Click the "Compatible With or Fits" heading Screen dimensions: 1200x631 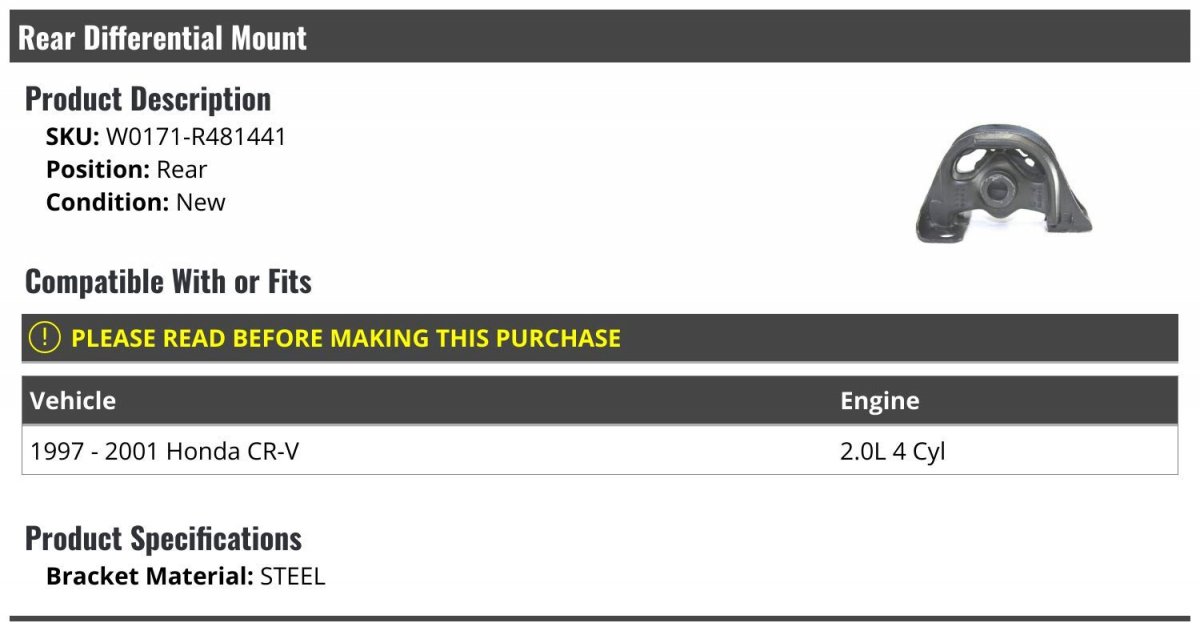(x=168, y=282)
